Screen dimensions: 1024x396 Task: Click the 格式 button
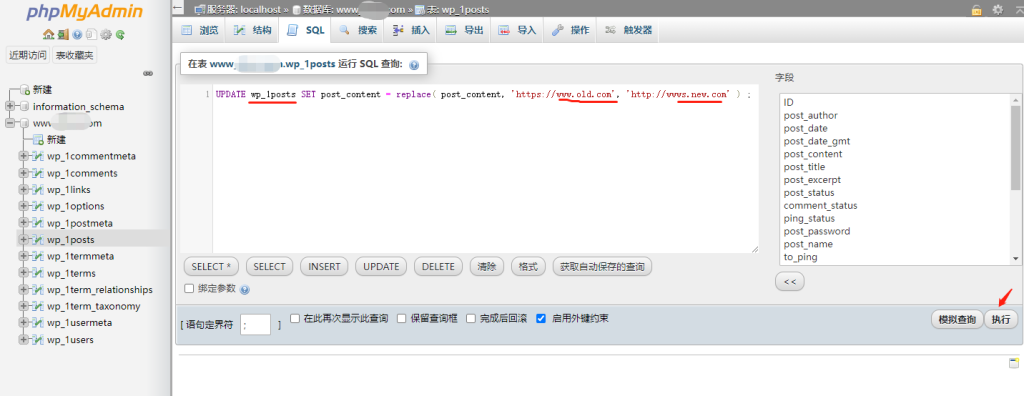[528, 267]
